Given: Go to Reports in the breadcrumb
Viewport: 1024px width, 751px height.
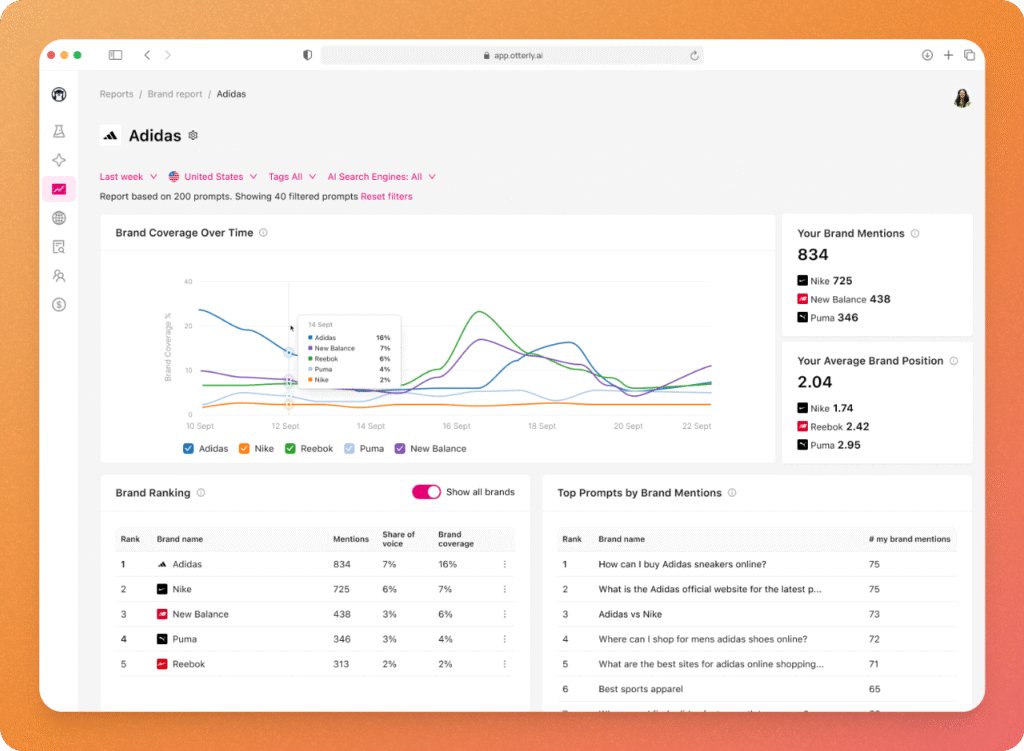Looking at the screenshot, I should 116,94.
